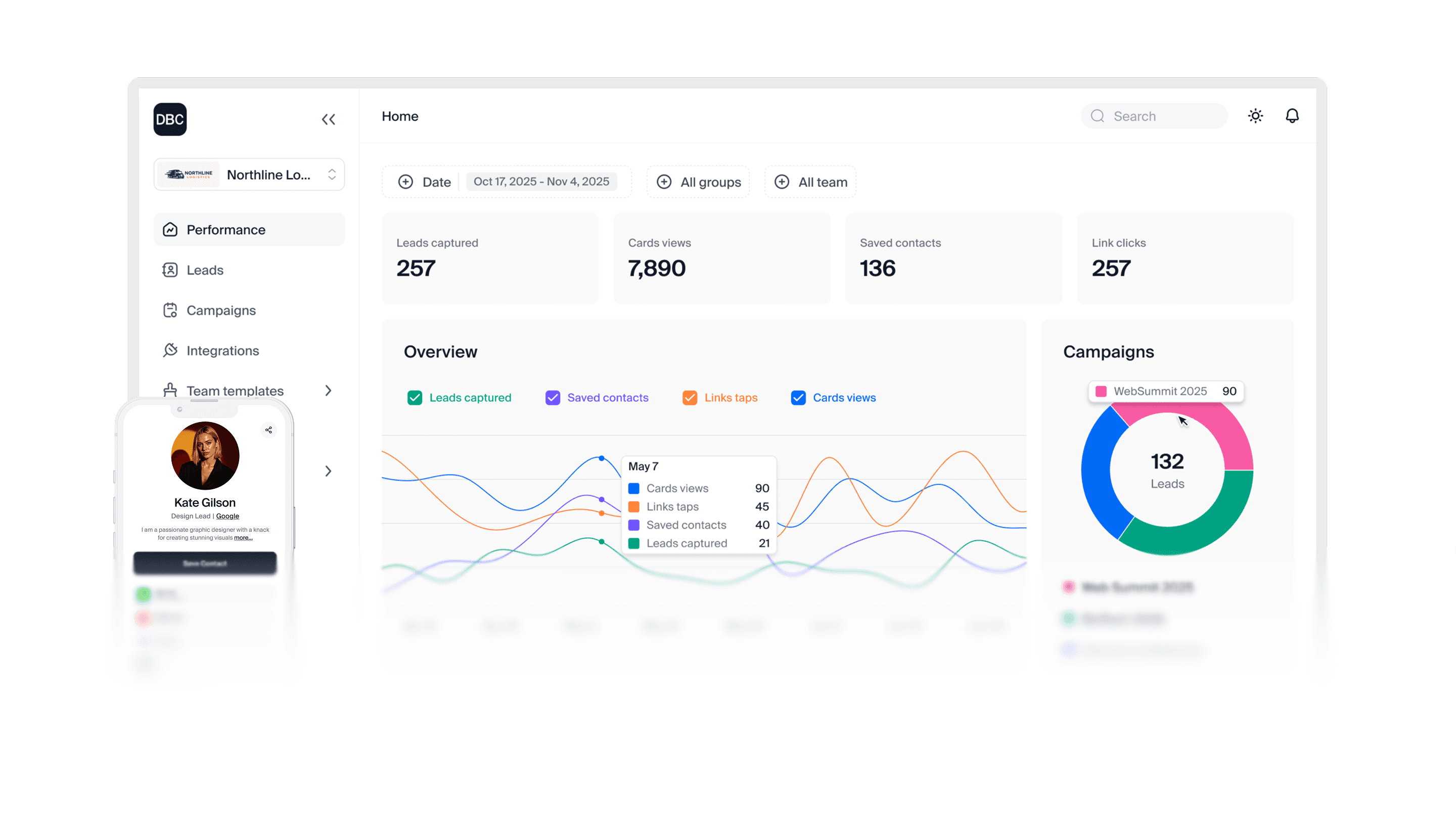Click the green Leads captured data point

pos(601,541)
